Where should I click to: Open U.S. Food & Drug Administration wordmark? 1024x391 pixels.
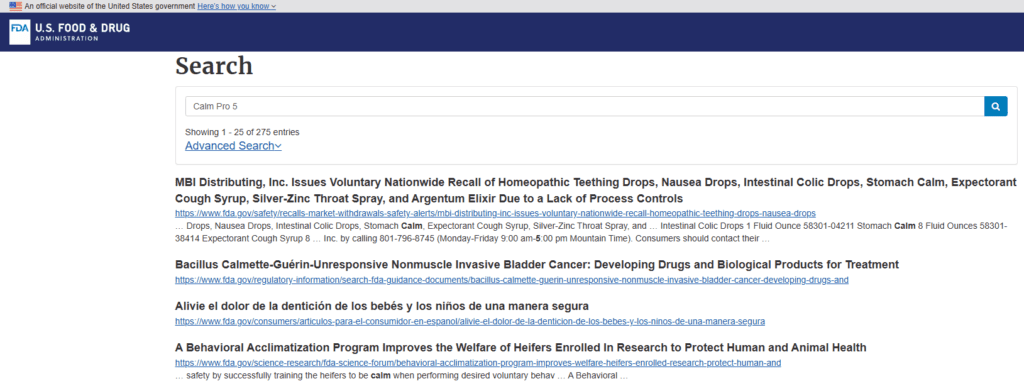point(82,31)
